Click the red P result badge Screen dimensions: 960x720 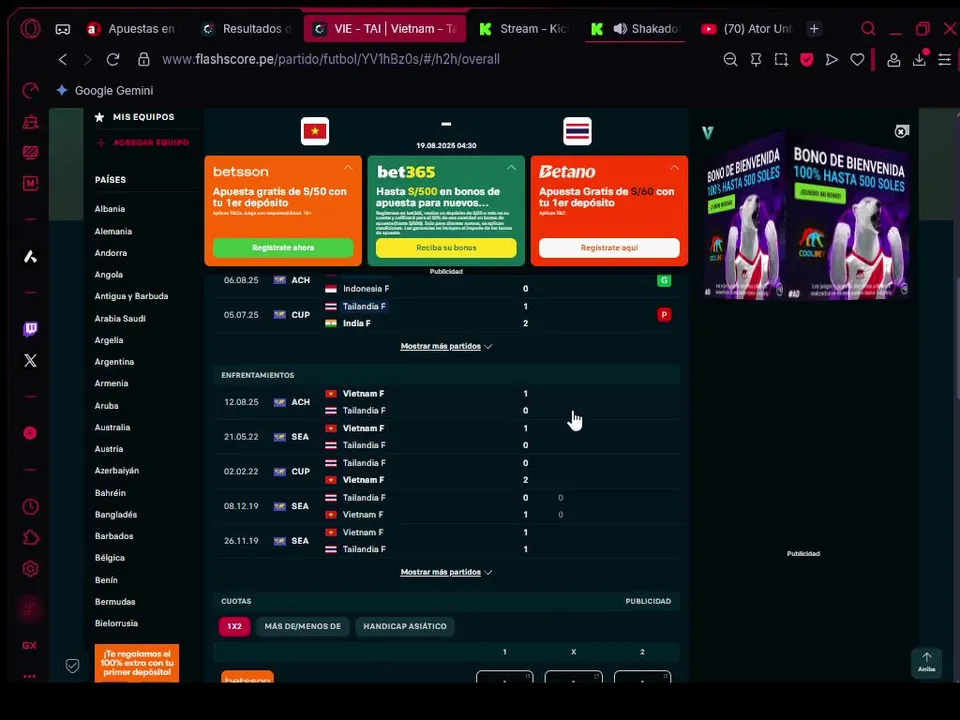tap(664, 315)
